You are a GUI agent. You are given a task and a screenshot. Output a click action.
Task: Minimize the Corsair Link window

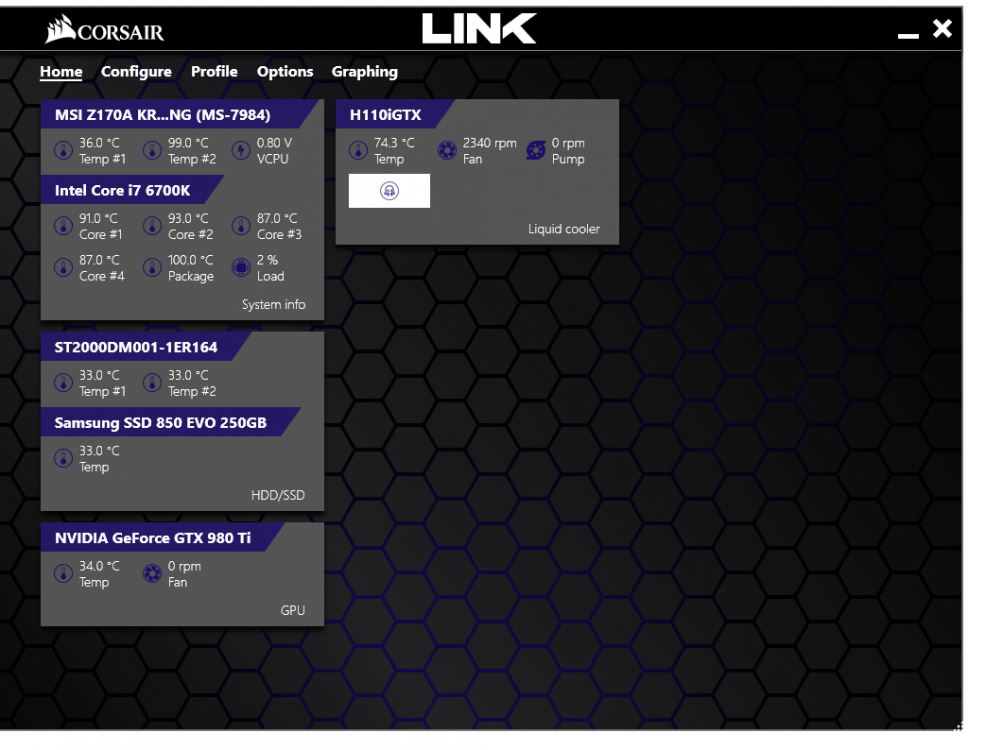point(908,35)
